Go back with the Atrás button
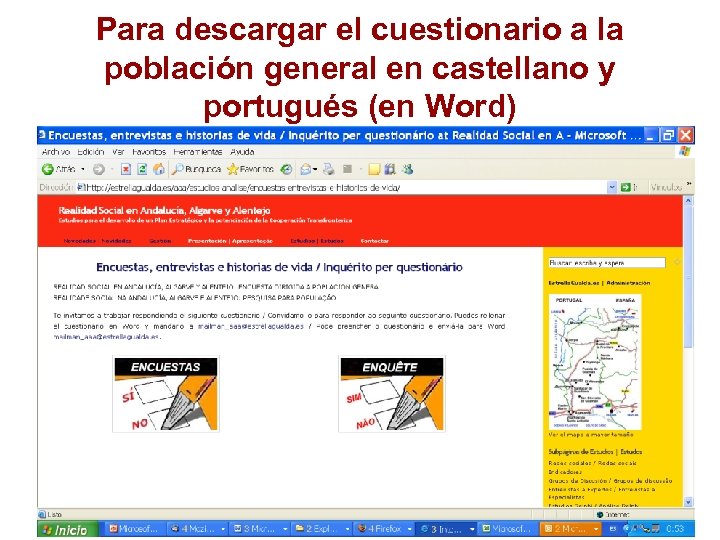720x540 pixels. pyautogui.click(x=58, y=169)
